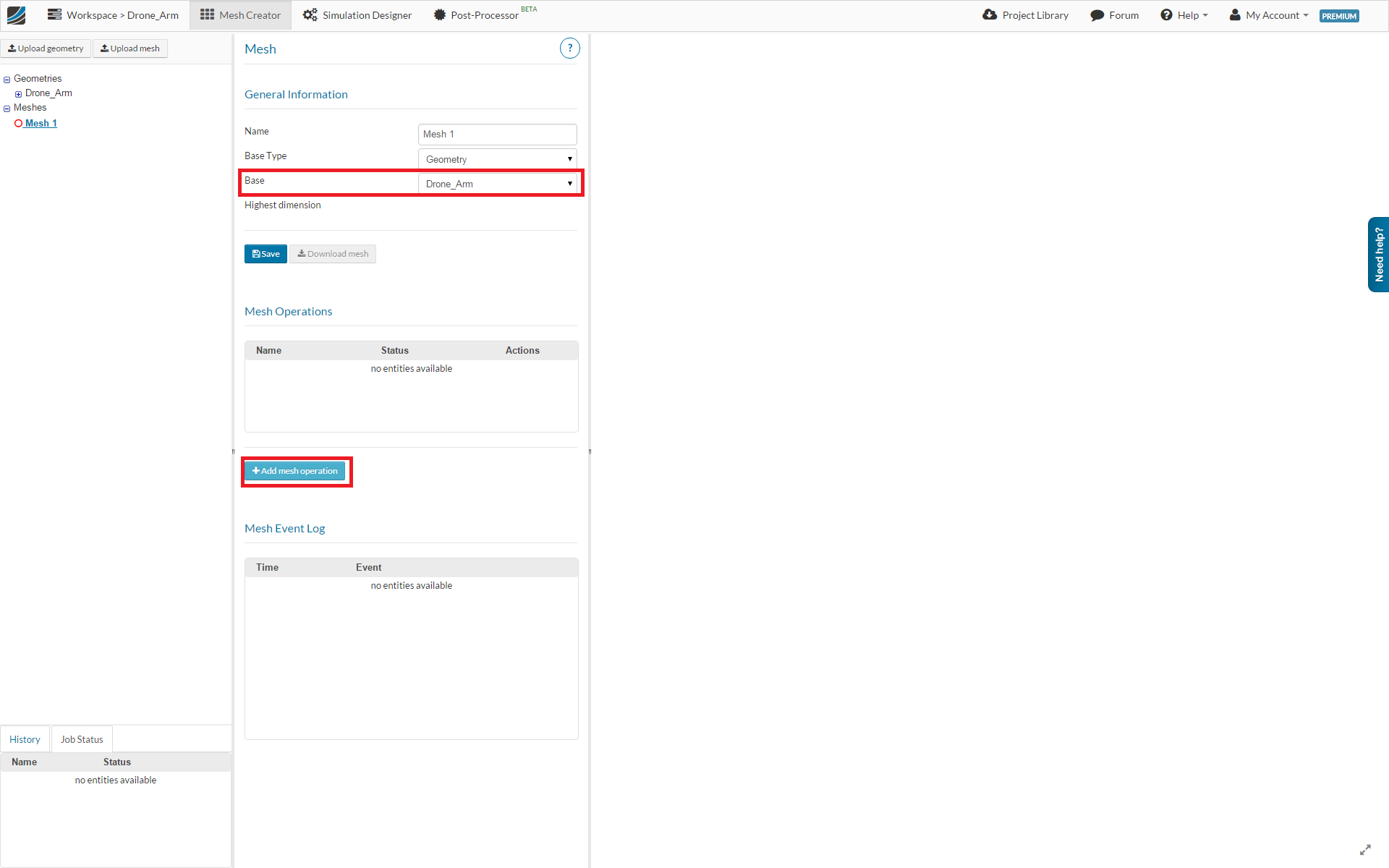
Task: Click the Upload geometry button
Action: coord(46,48)
